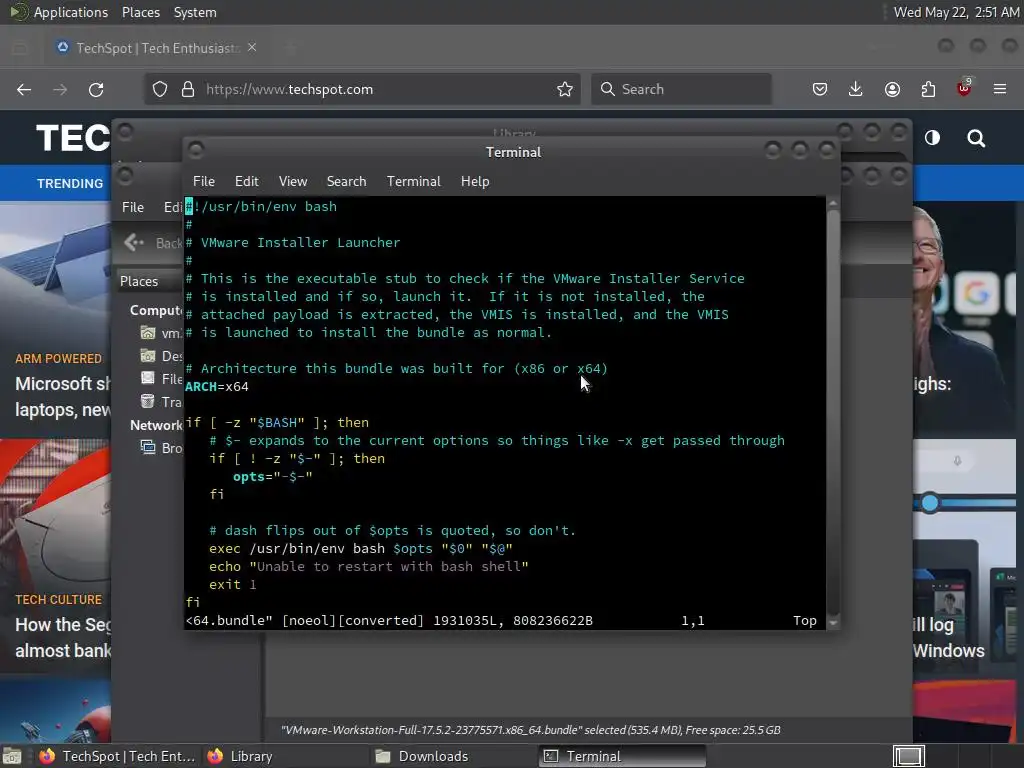Open the 'How the Seg' article headline

coord(63,637)
